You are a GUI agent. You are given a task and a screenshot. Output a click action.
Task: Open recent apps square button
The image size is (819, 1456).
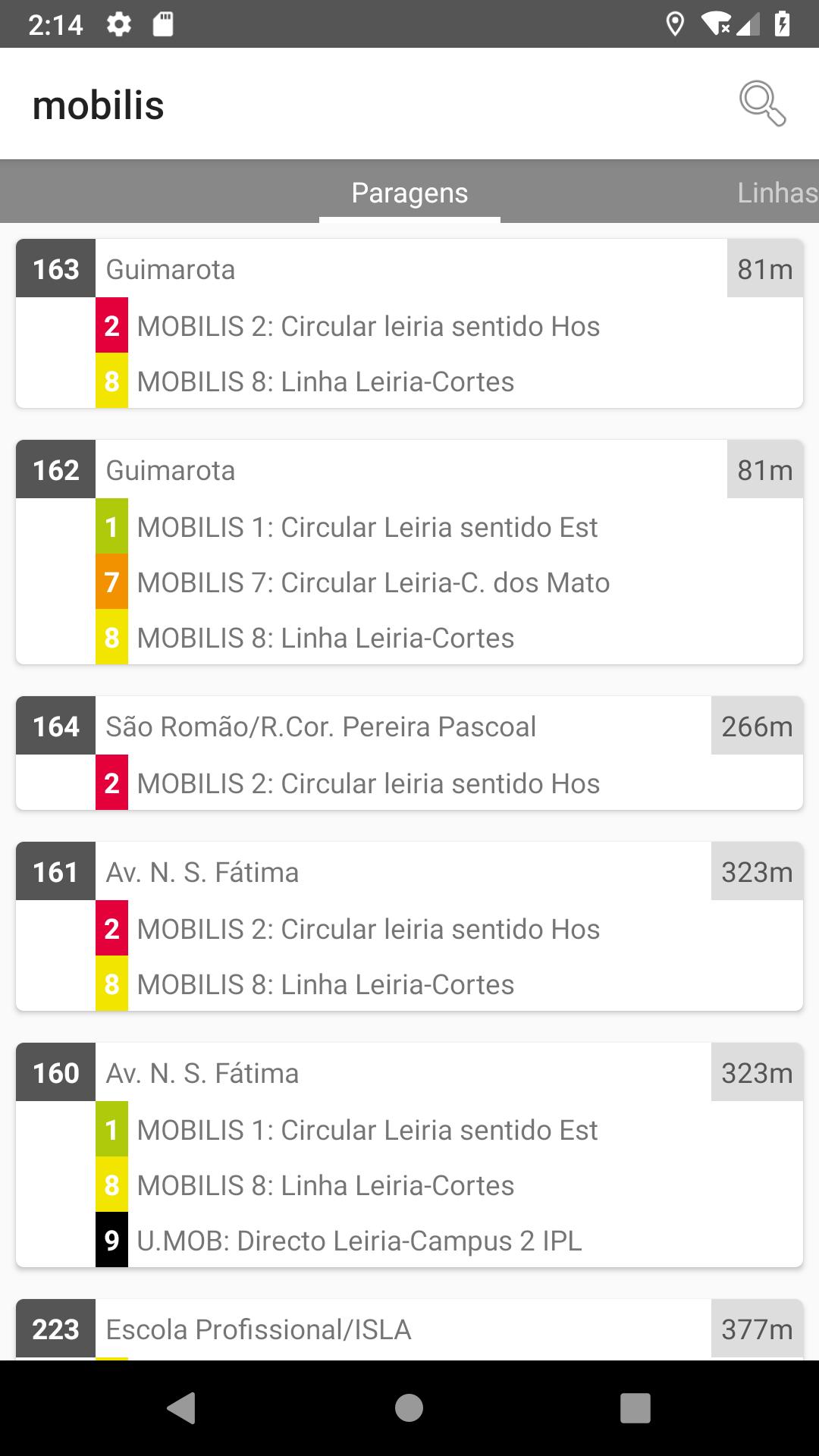point(635,1408)
